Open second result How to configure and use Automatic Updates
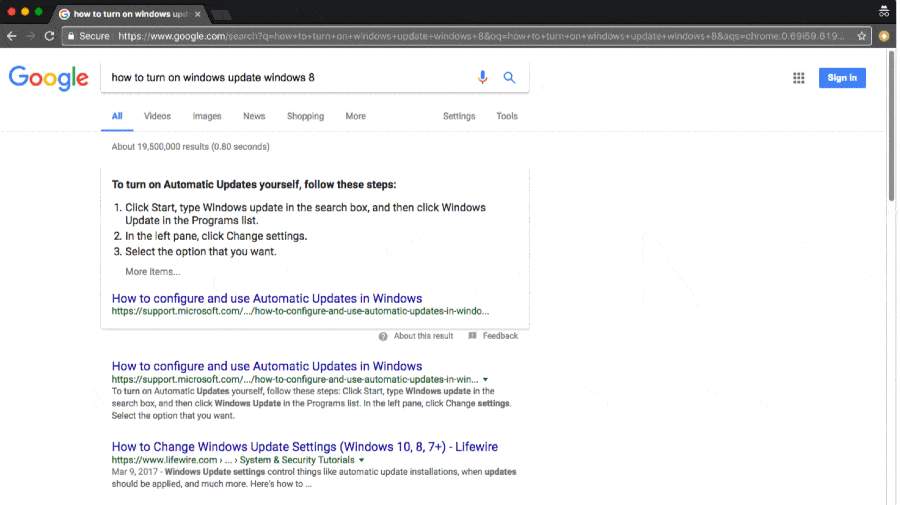This screenshot has width=900, height=505. tap(267, 366)
